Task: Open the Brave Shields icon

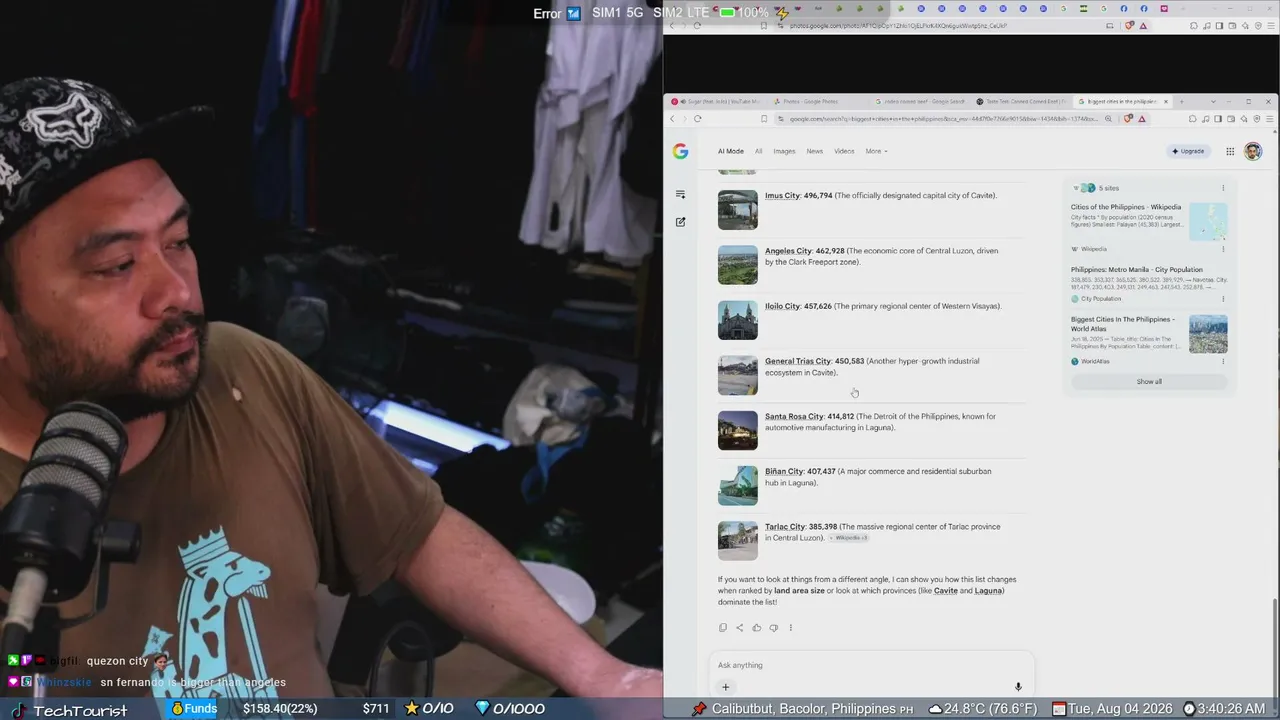Action: tap(1129, 119)
